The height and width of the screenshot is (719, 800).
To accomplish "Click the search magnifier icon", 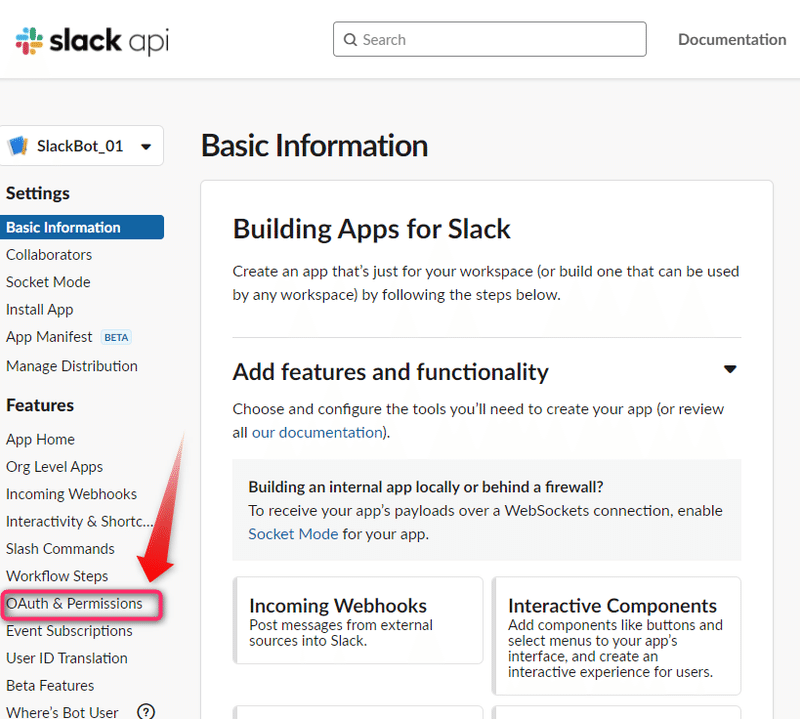I will pos(350,40).
